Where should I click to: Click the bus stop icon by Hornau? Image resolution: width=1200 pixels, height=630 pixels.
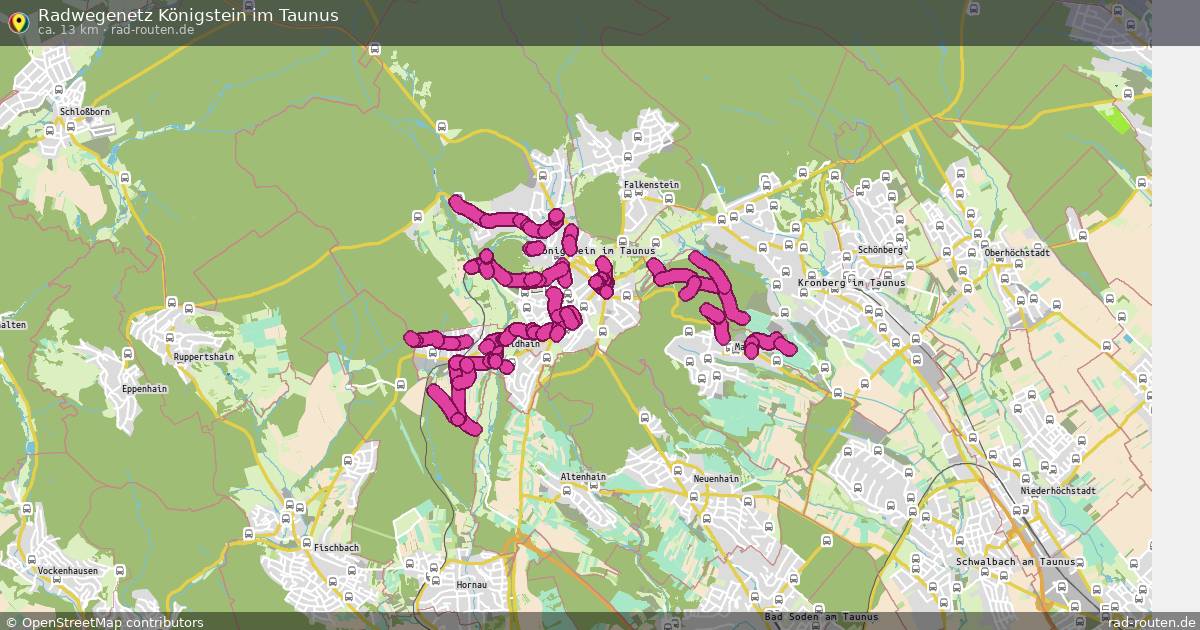click(x=435, y=580)
